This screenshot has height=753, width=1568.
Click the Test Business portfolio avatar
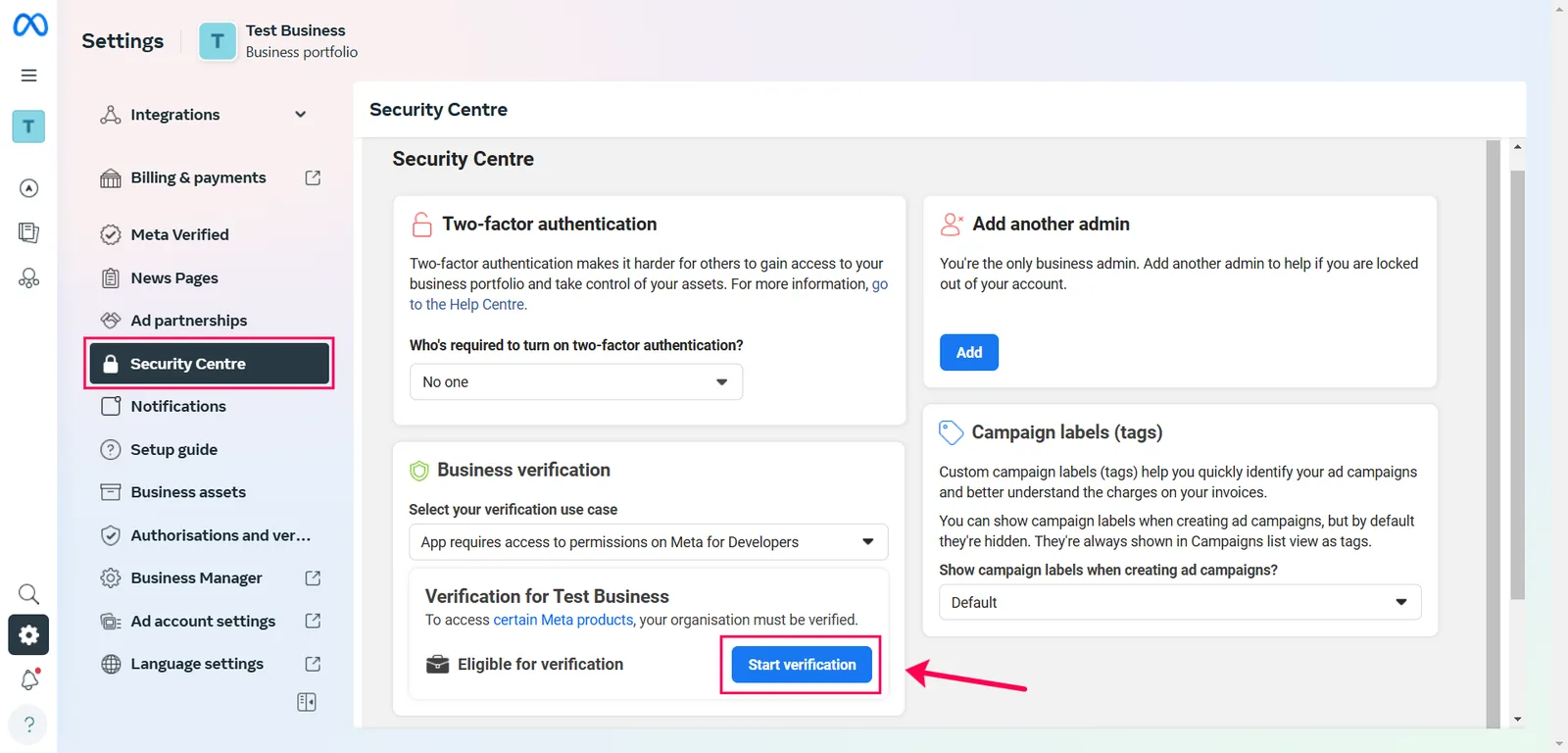click(218, 41)
